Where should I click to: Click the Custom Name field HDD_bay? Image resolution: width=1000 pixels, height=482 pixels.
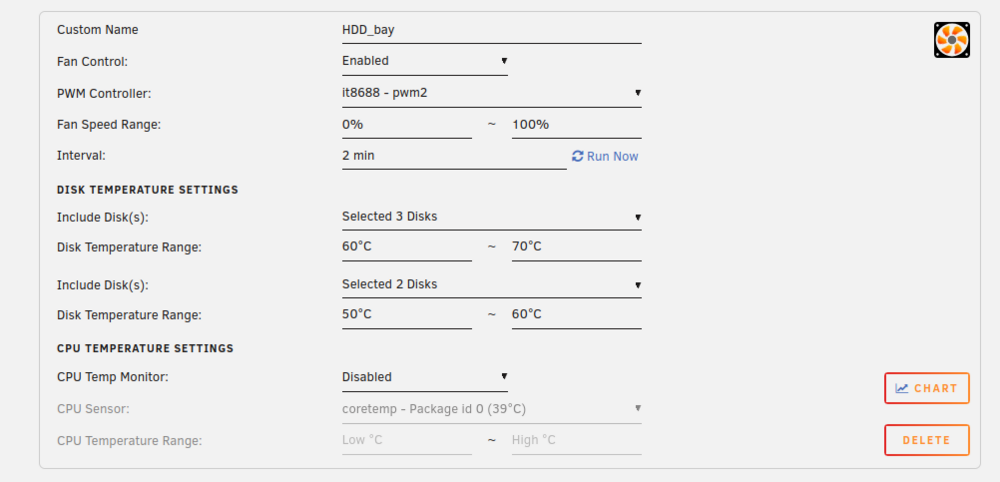click(492, 30)
